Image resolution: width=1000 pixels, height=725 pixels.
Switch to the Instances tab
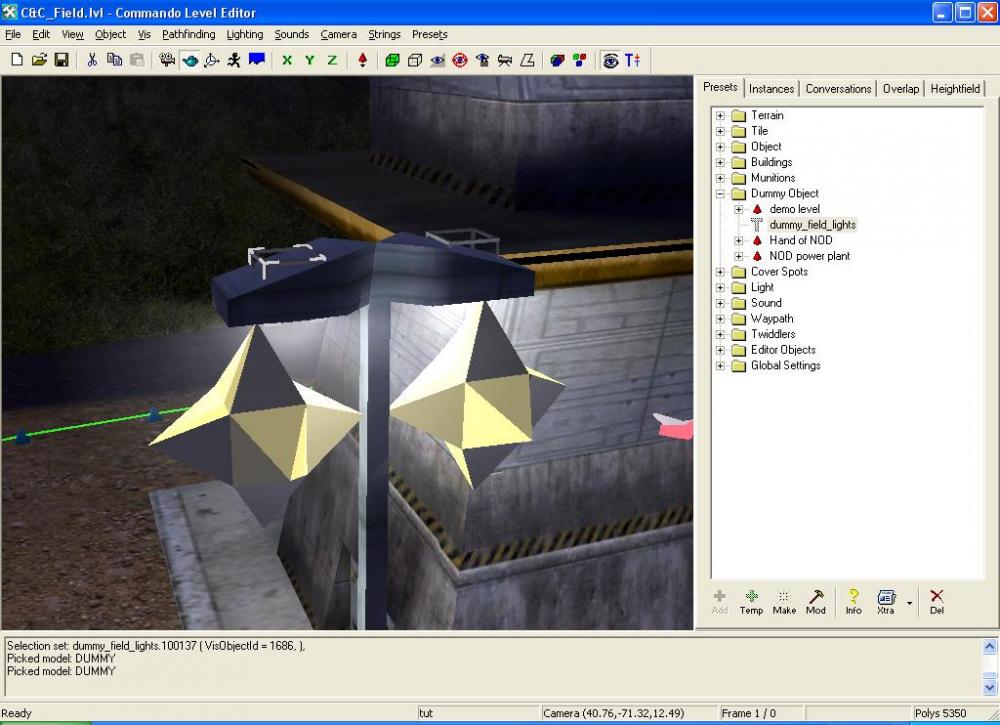pyautogui.click(x=771, y=89)
